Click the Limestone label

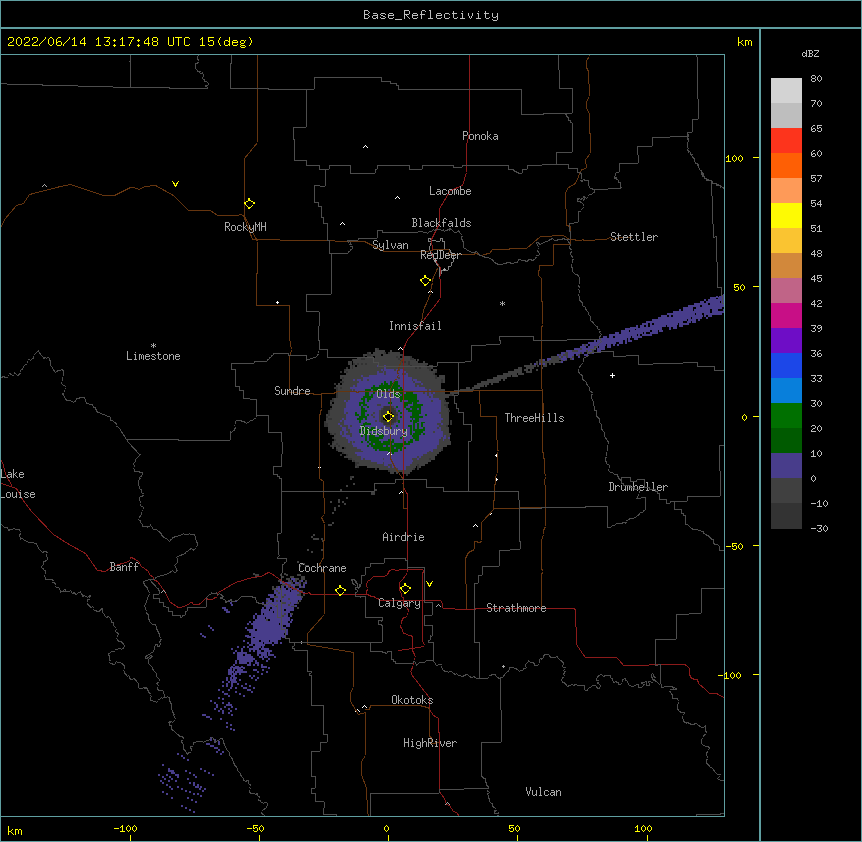153,356
